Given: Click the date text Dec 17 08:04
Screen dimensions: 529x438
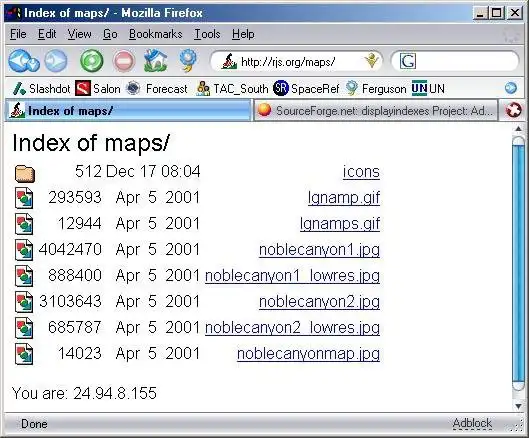Looking at the screenshot, I should [153, 171].
